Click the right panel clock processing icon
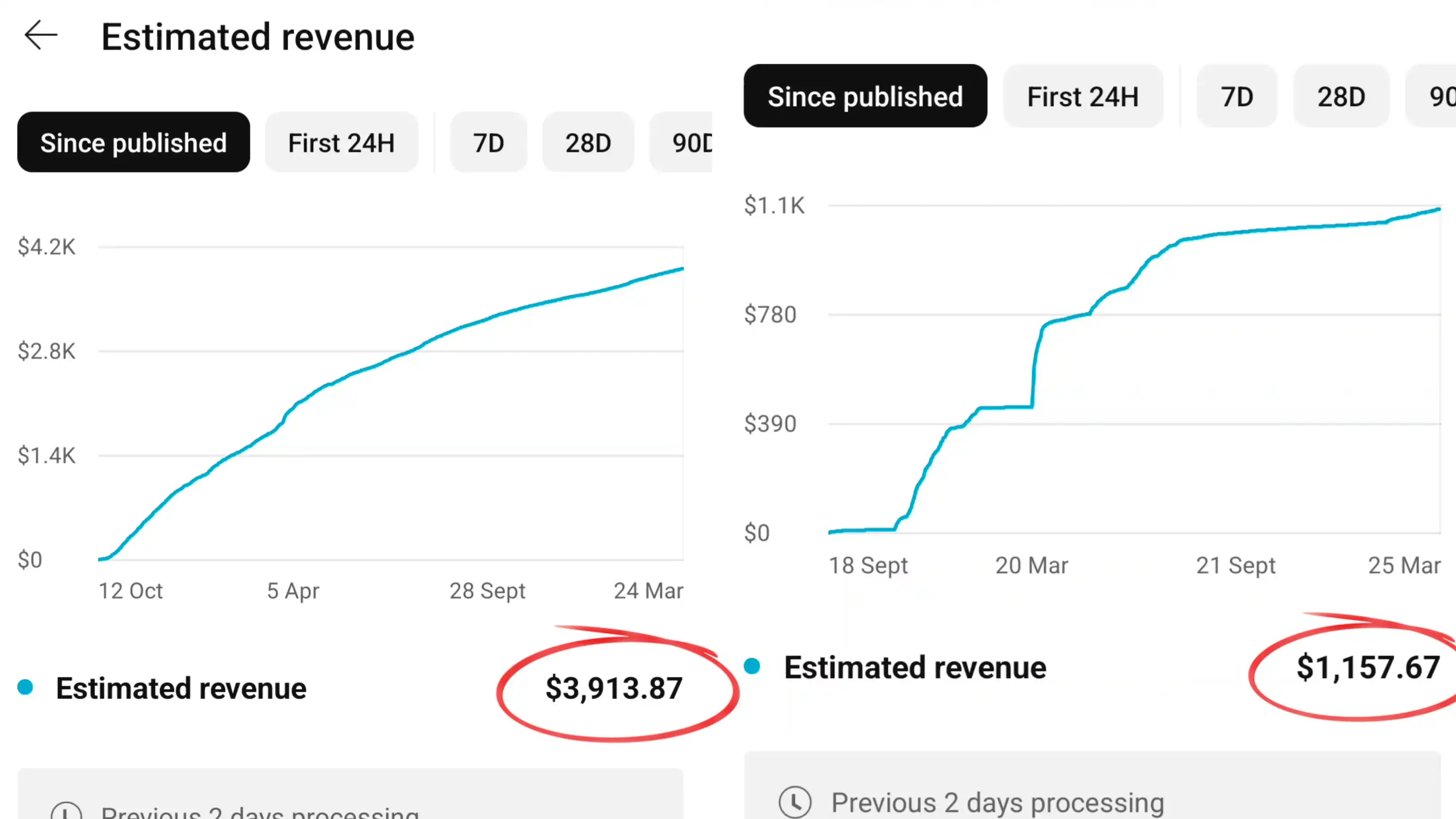 pyautogui.click(x=795, y=802)
